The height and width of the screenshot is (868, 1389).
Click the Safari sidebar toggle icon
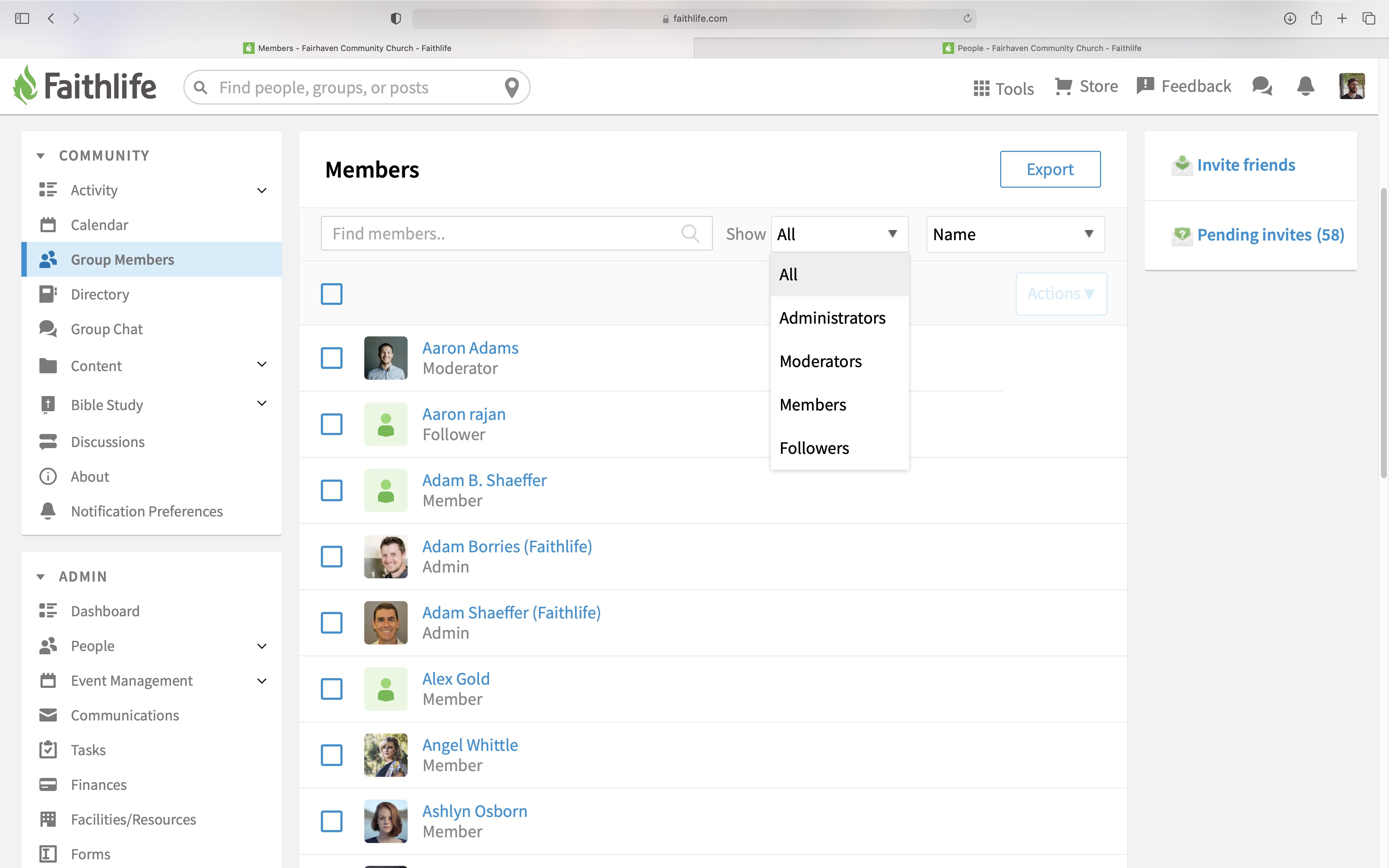pos(22,18)
